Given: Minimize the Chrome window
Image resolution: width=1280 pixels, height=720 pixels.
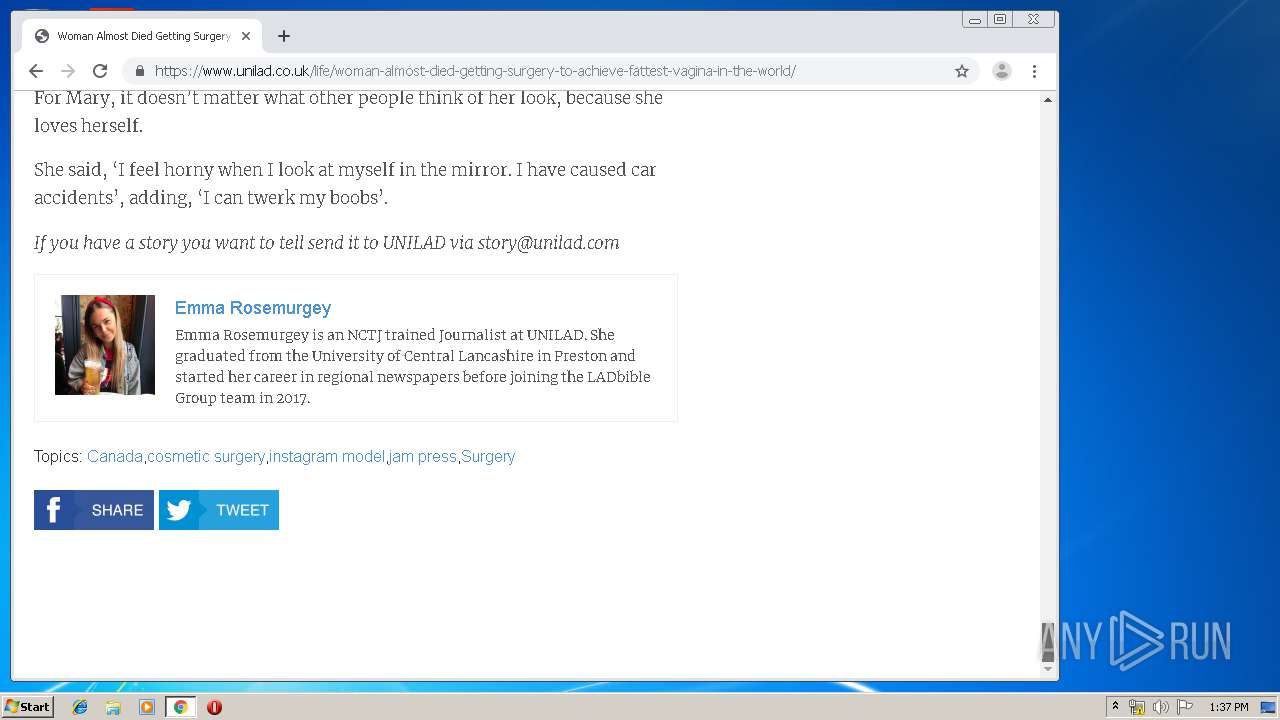Looking at the screenshot, I should [975, 19].
